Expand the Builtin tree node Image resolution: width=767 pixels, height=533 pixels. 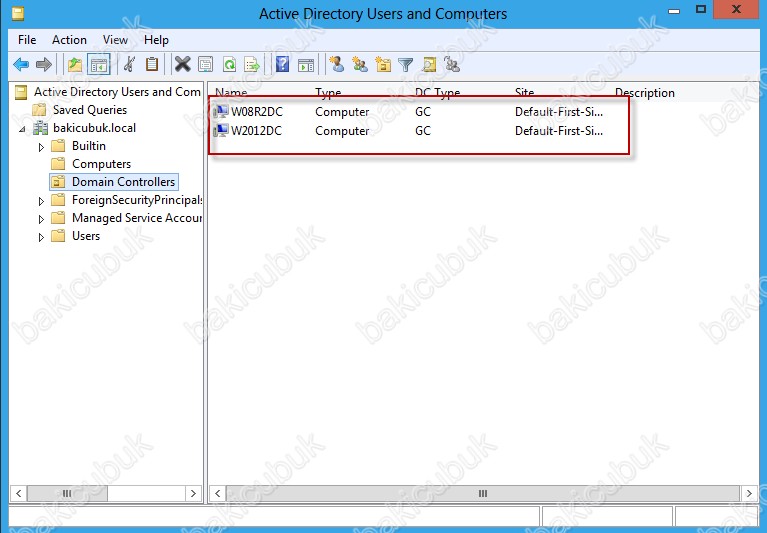pyautogui.click(x=42, y=147)
